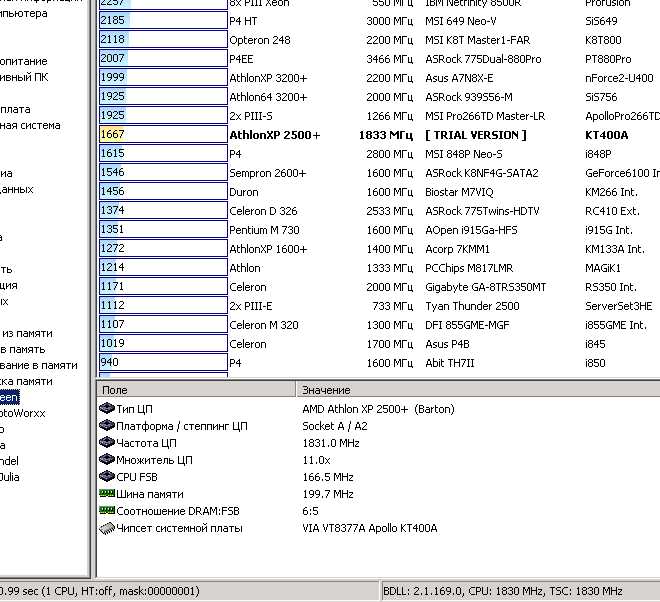Open the tree item ending in 'otoWorxx'
Screen dimensions: 660x602
tap(22, 413)
